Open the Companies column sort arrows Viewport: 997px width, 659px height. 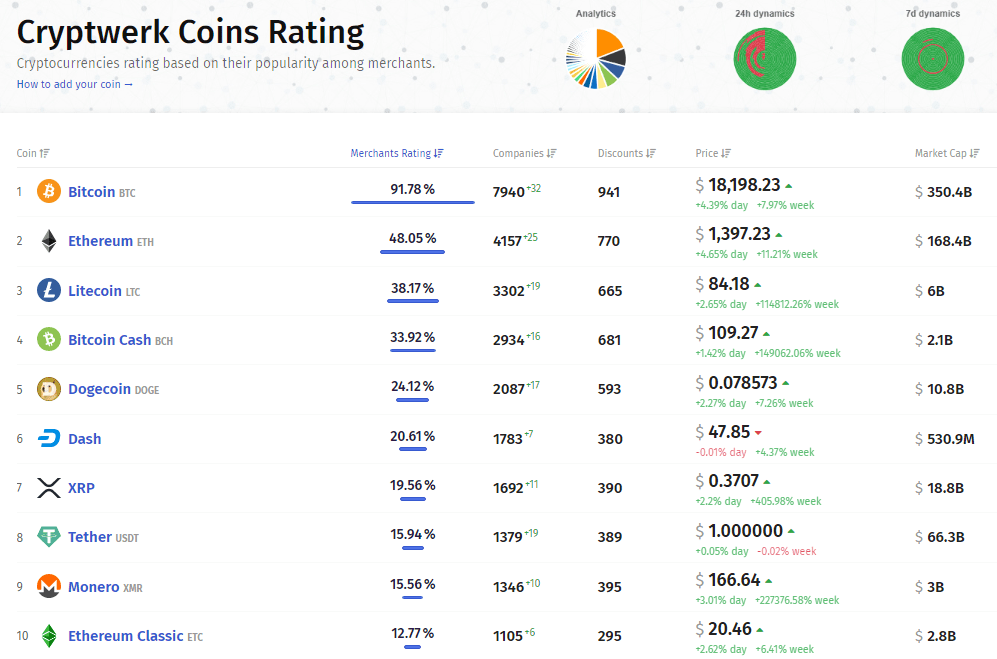click(548, 153)
